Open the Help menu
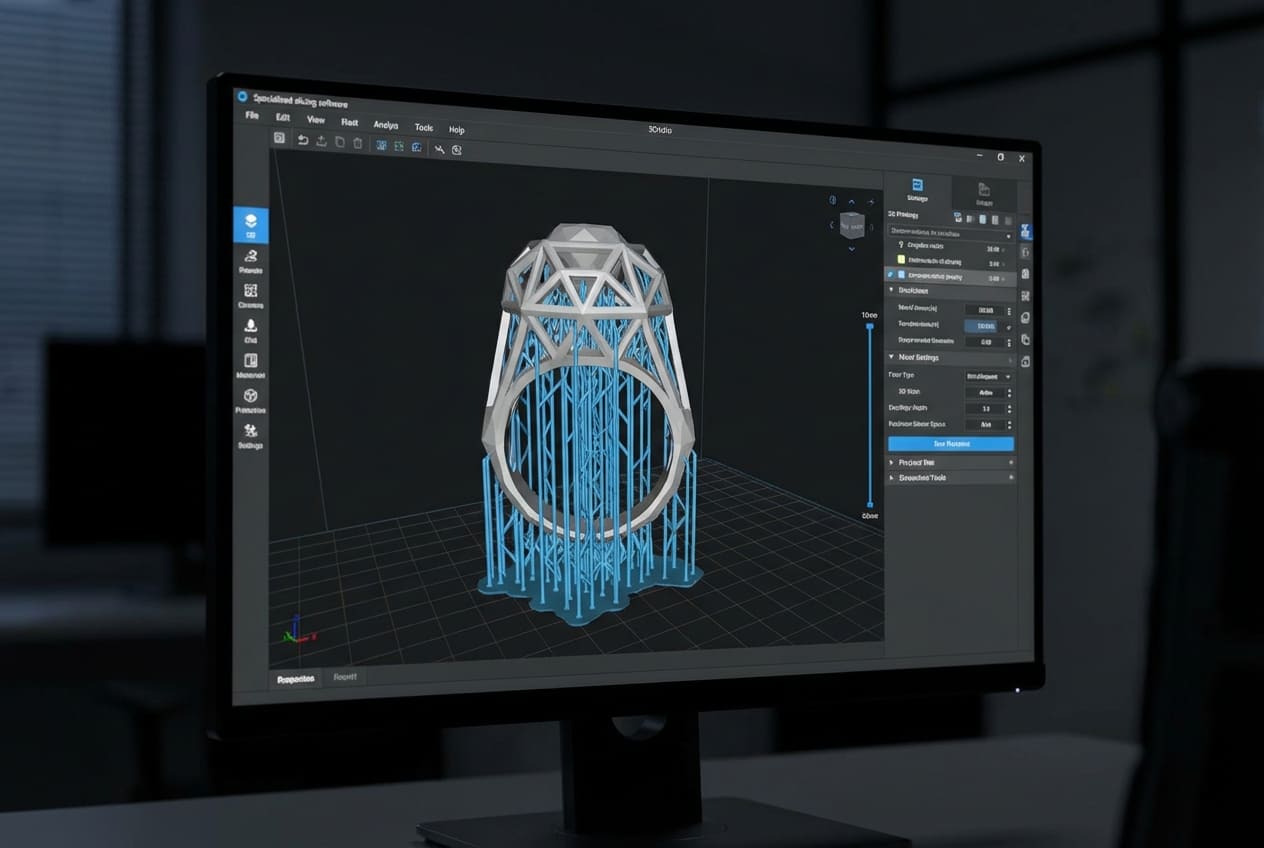The height and width of the screenshot is (848, 1264). click(457, 130)
